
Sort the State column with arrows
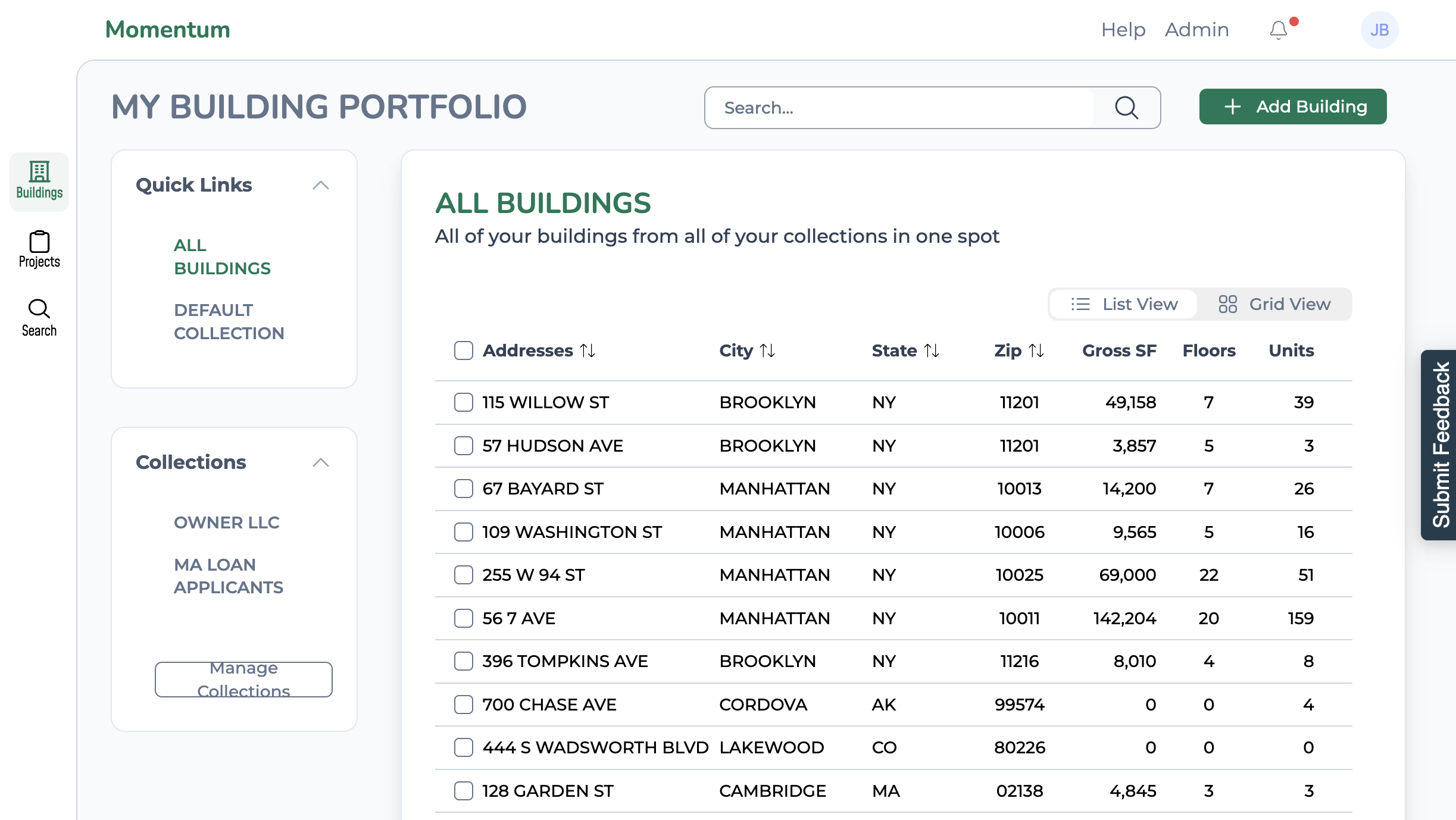(x=932, y=350)
